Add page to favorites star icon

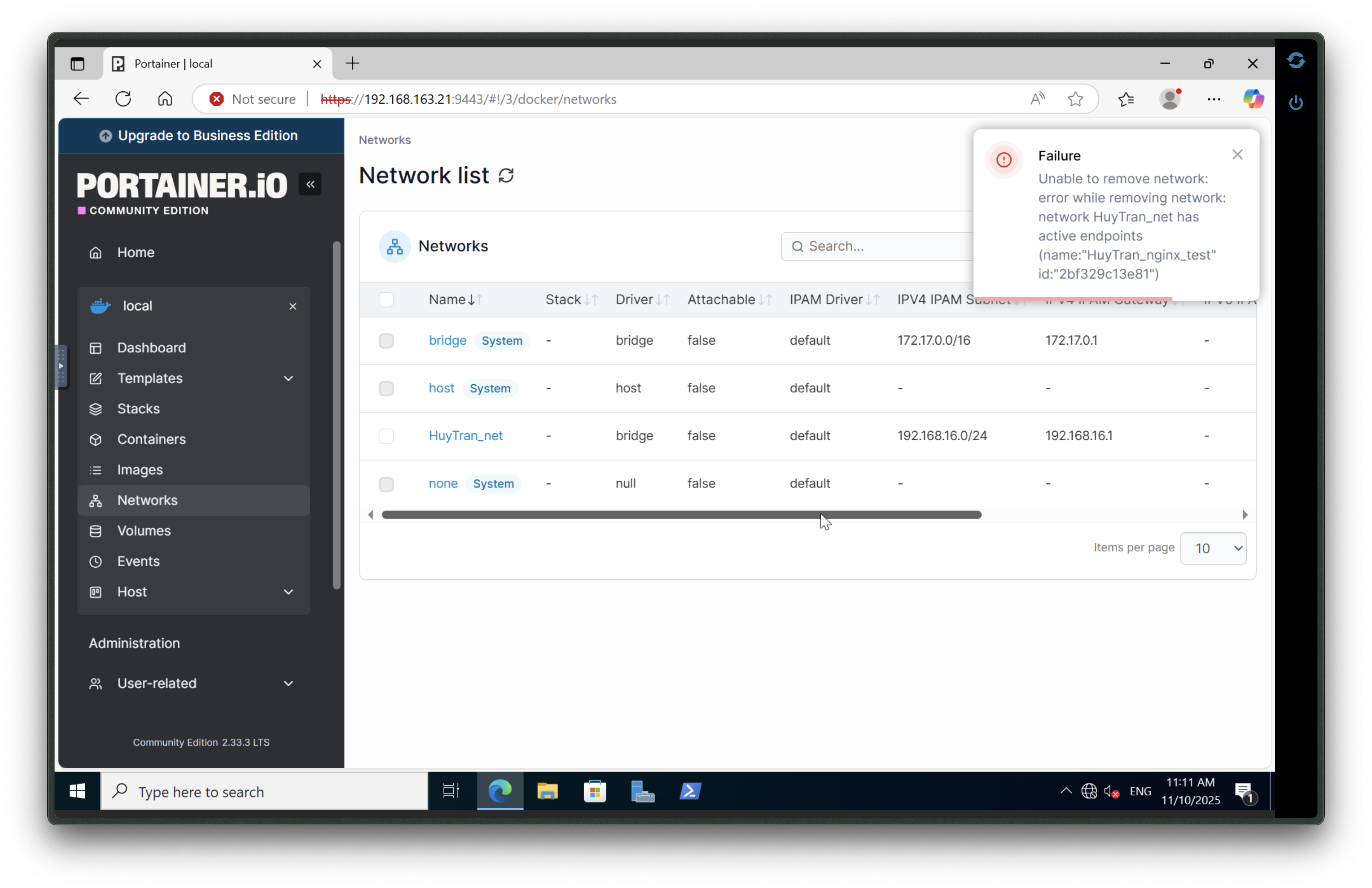(1075, 99)
